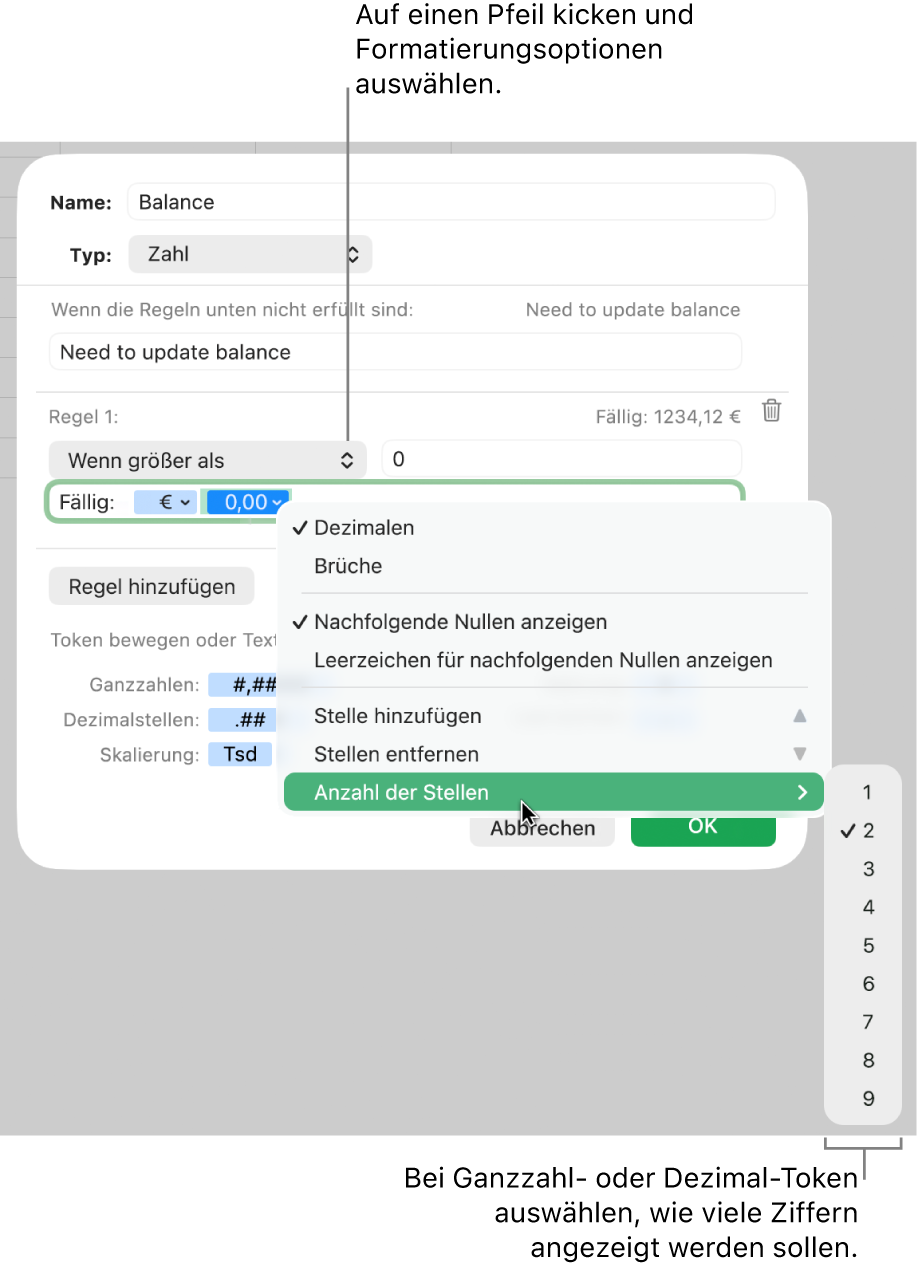Click the Need to update balance text field

tap(395, 352)
